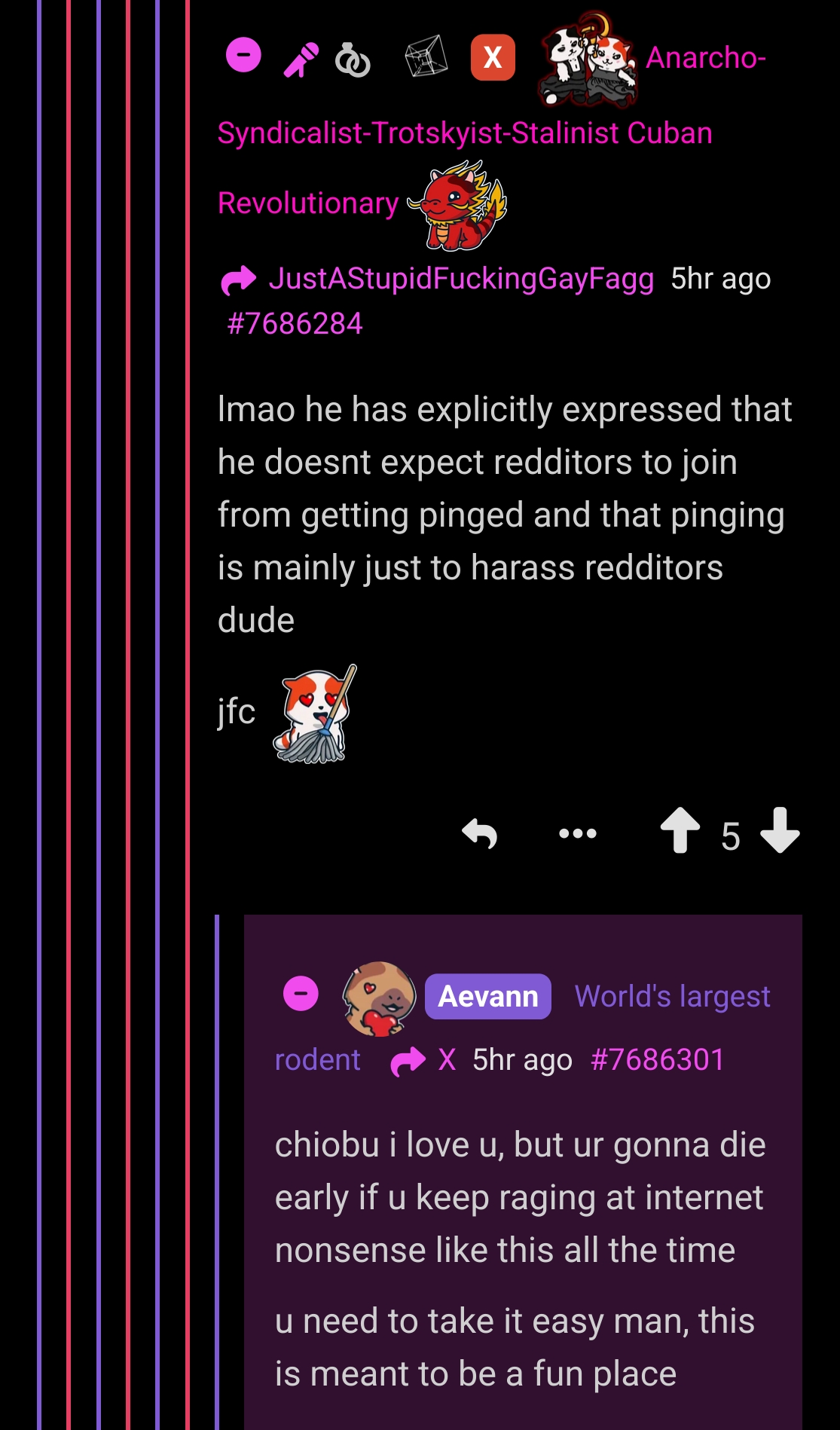840x1430 pixels.
Task: Click the red dragon emoji badge
Action: (x=457, y=205)
